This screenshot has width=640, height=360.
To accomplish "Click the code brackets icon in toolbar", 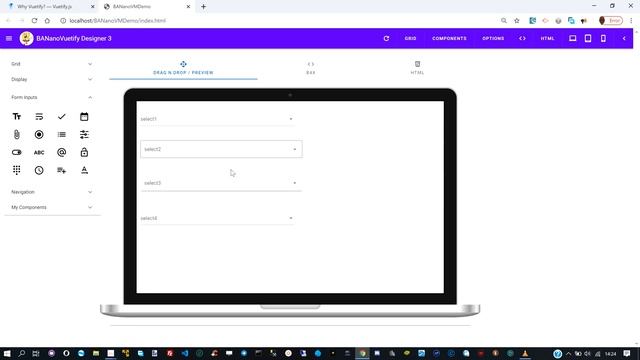I will 522,38.
